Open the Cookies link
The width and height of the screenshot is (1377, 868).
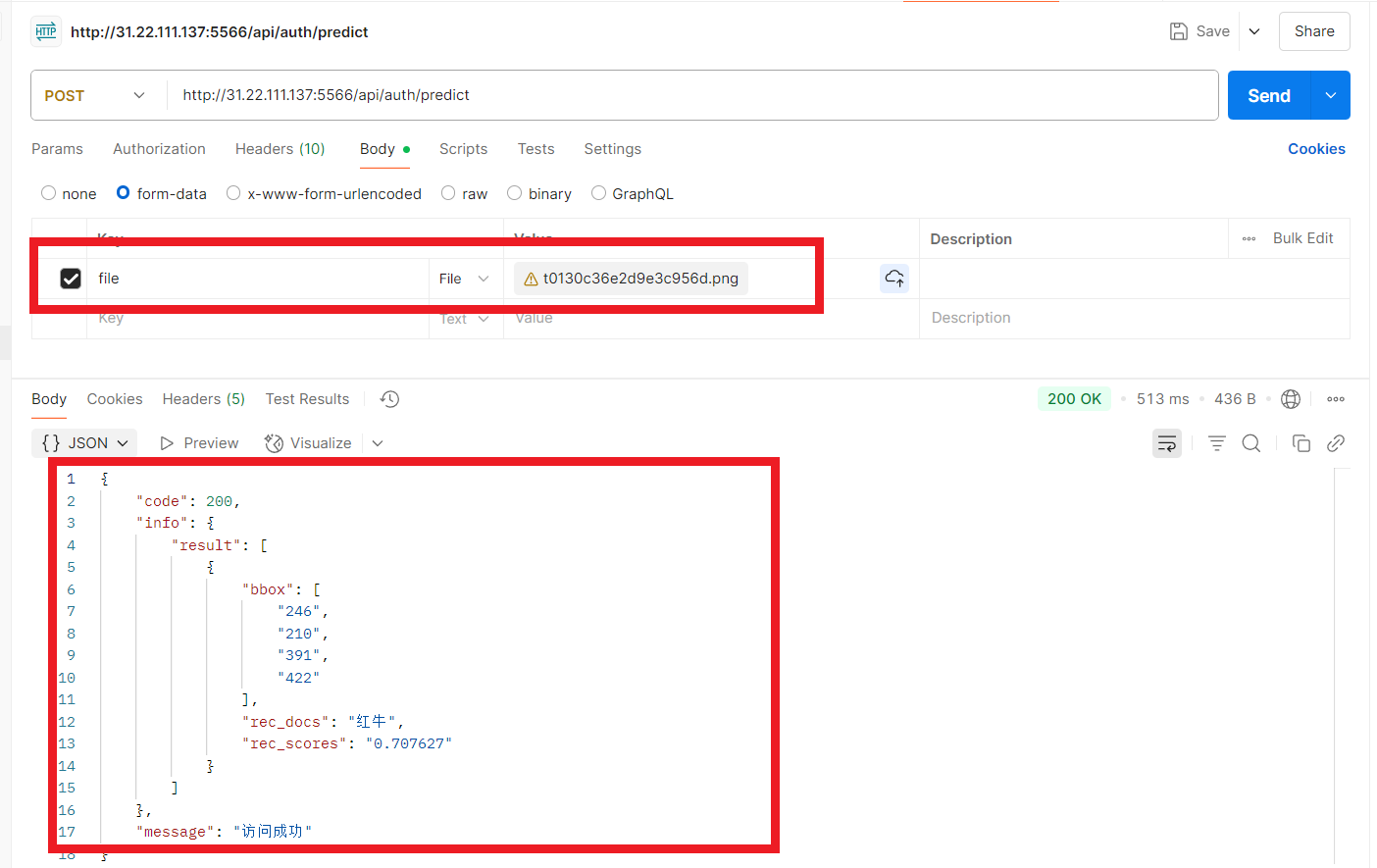point(1316,149)
